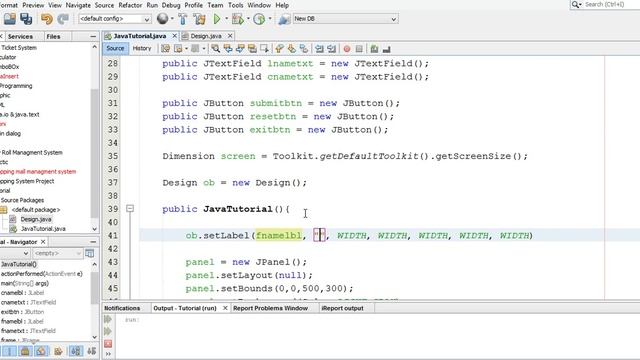Click the Shift Line Left icon
The width and height of the screenshot is (640, 360).
[x=319, y=49]
